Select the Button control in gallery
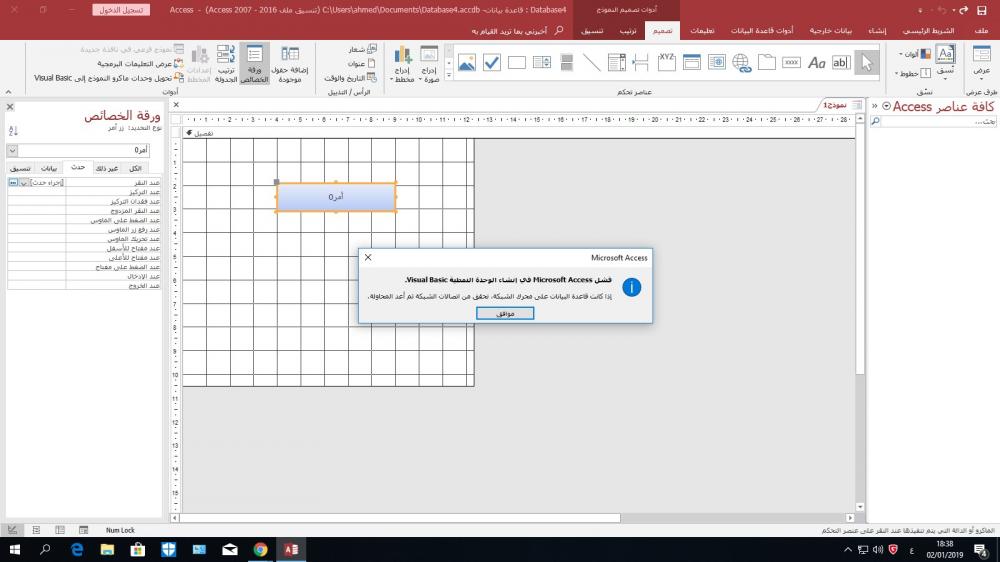This screenshot has width=1000, height=562. coord(791,63)
